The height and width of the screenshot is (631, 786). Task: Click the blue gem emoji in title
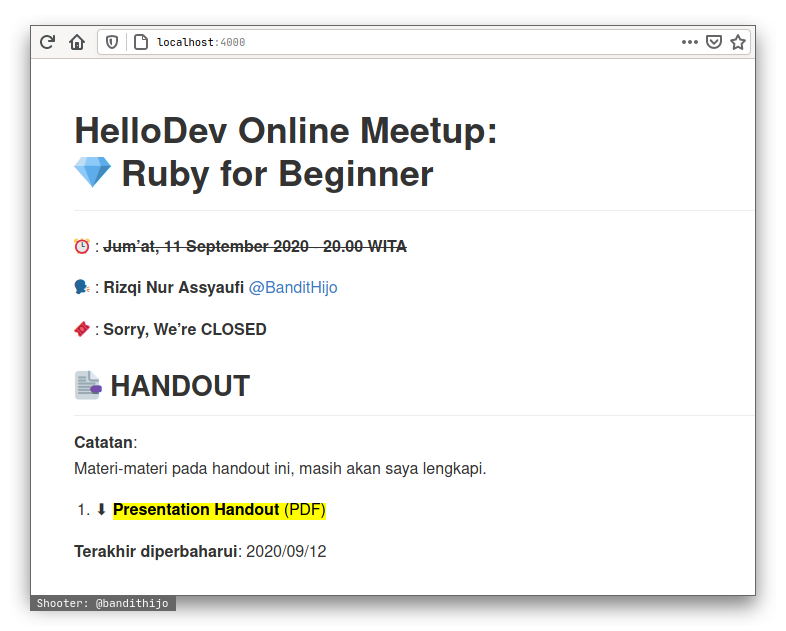pyautogui.click(x=93, y=173)
